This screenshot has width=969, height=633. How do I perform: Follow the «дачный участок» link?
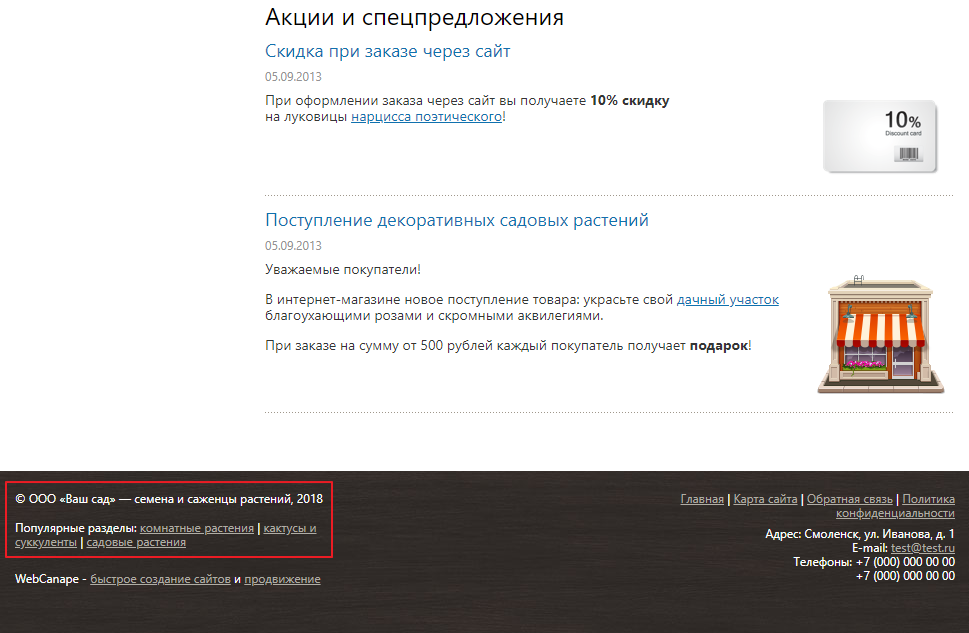[x=727, y=300]
